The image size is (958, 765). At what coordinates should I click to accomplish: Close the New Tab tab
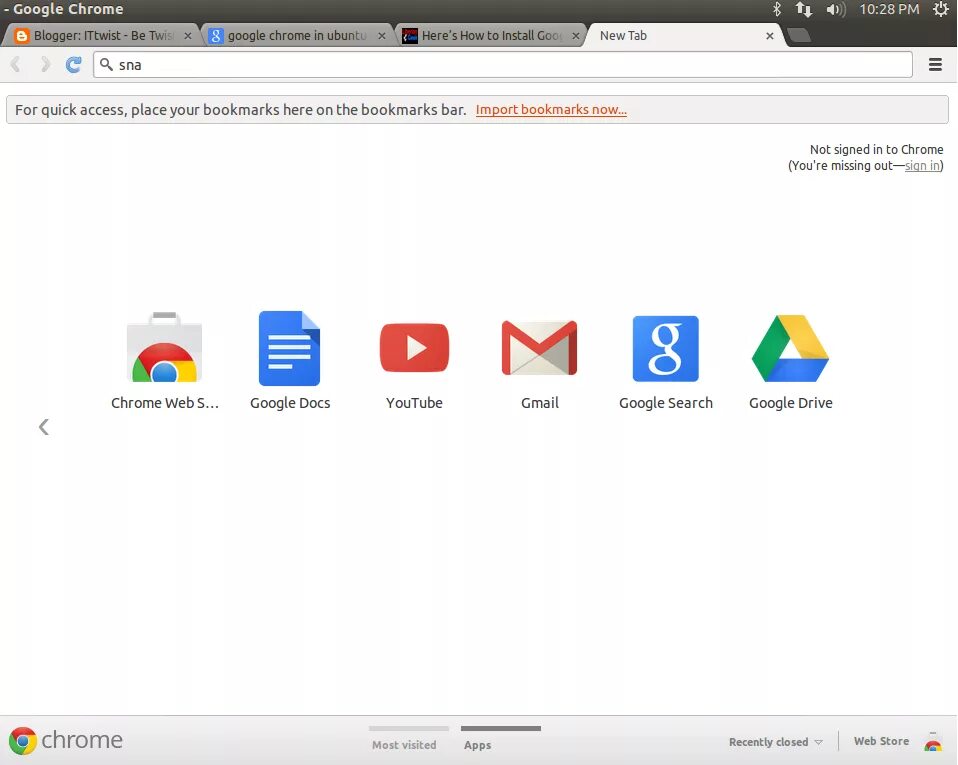(770, 36)
